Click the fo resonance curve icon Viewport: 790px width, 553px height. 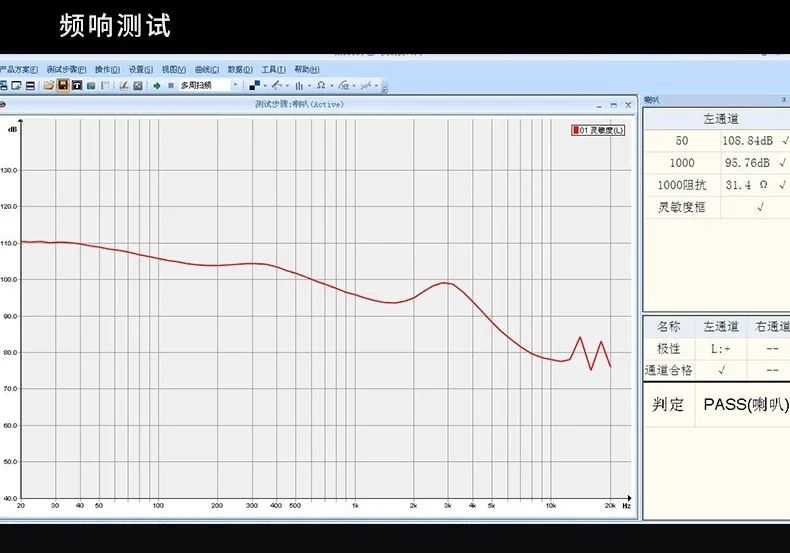pyautogui.click(x=344, y=86)
